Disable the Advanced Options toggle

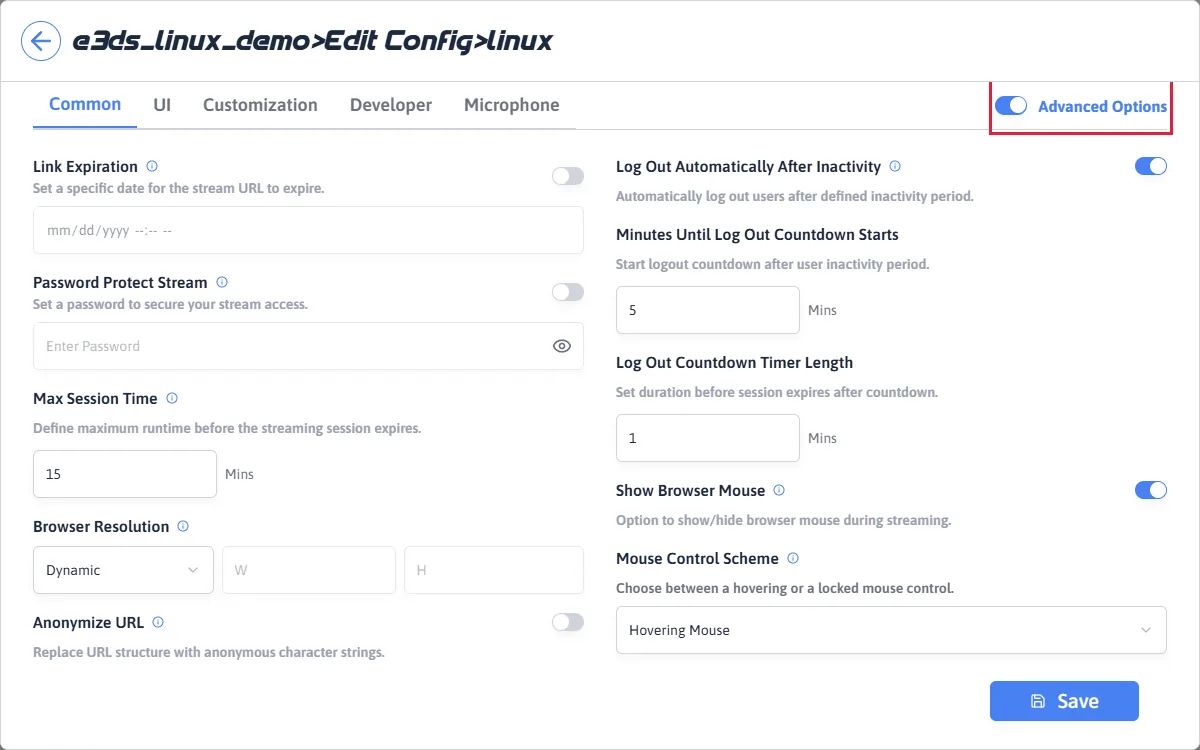tap(1011, 106)
